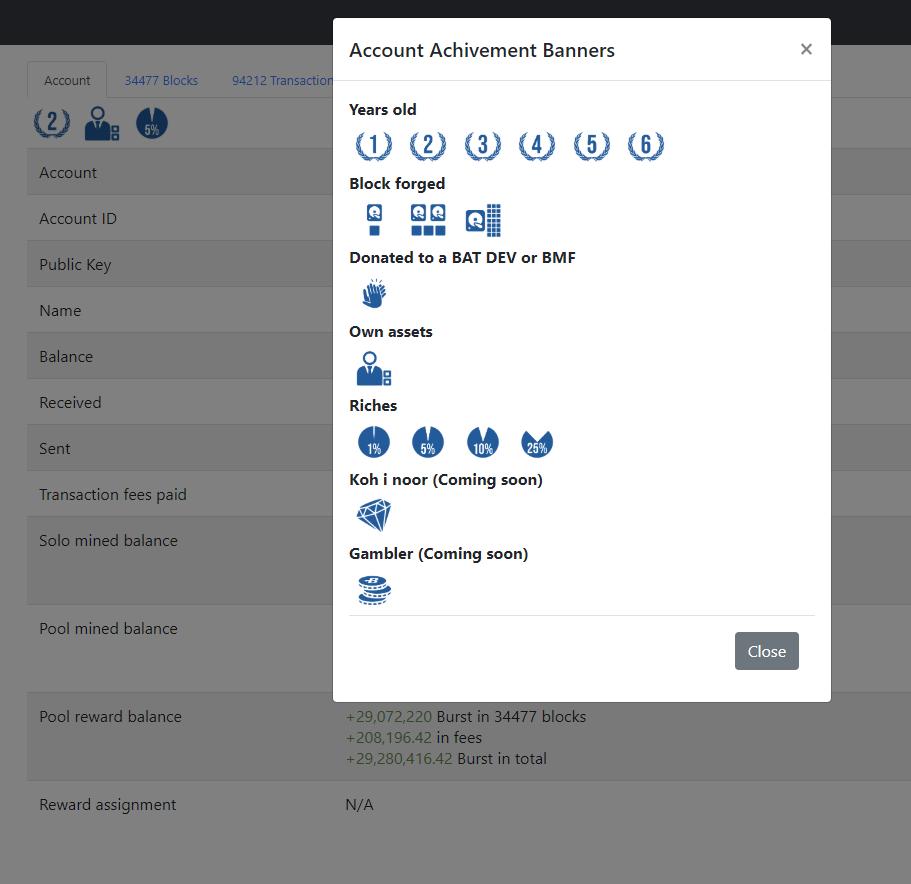Select the 25% Riches badge
This screenshot has width=911, height=884.
tap(536, 441)
